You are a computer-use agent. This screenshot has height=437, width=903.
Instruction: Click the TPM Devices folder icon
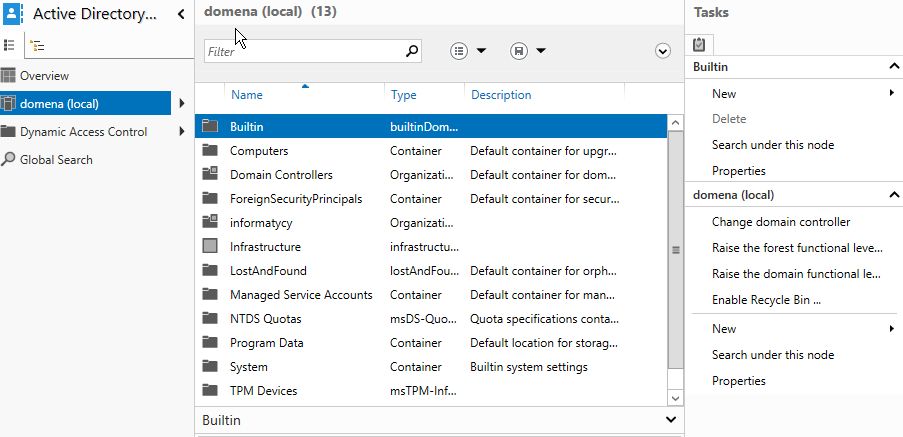pos(210,390)
